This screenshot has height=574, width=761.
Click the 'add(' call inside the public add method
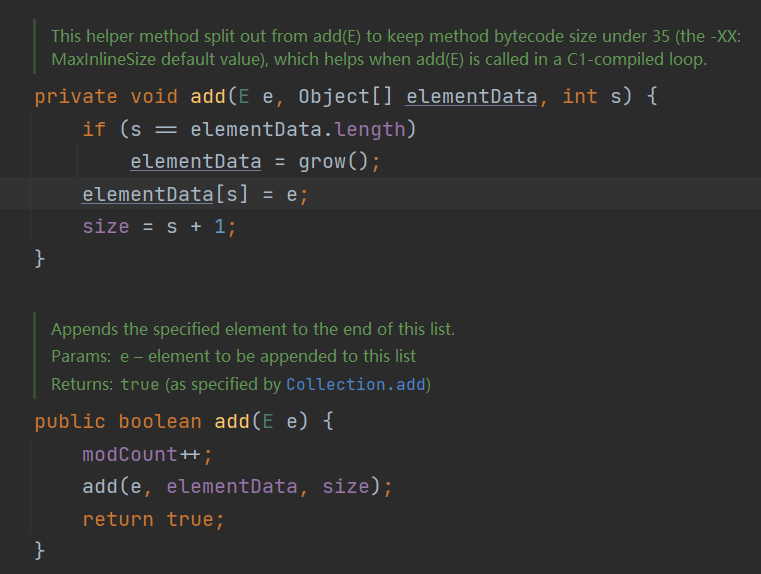105,487
